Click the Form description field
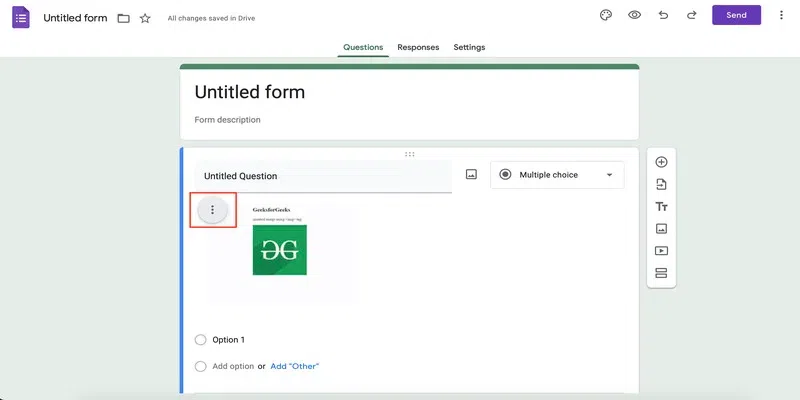This screenshot has height=400, width=800. (228, 120)
